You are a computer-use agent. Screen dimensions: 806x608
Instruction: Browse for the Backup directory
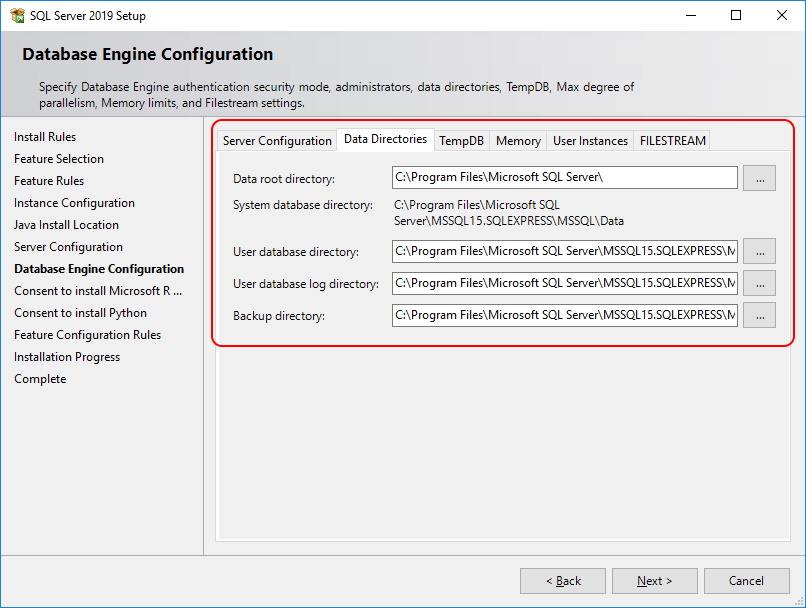coord(759,315)
